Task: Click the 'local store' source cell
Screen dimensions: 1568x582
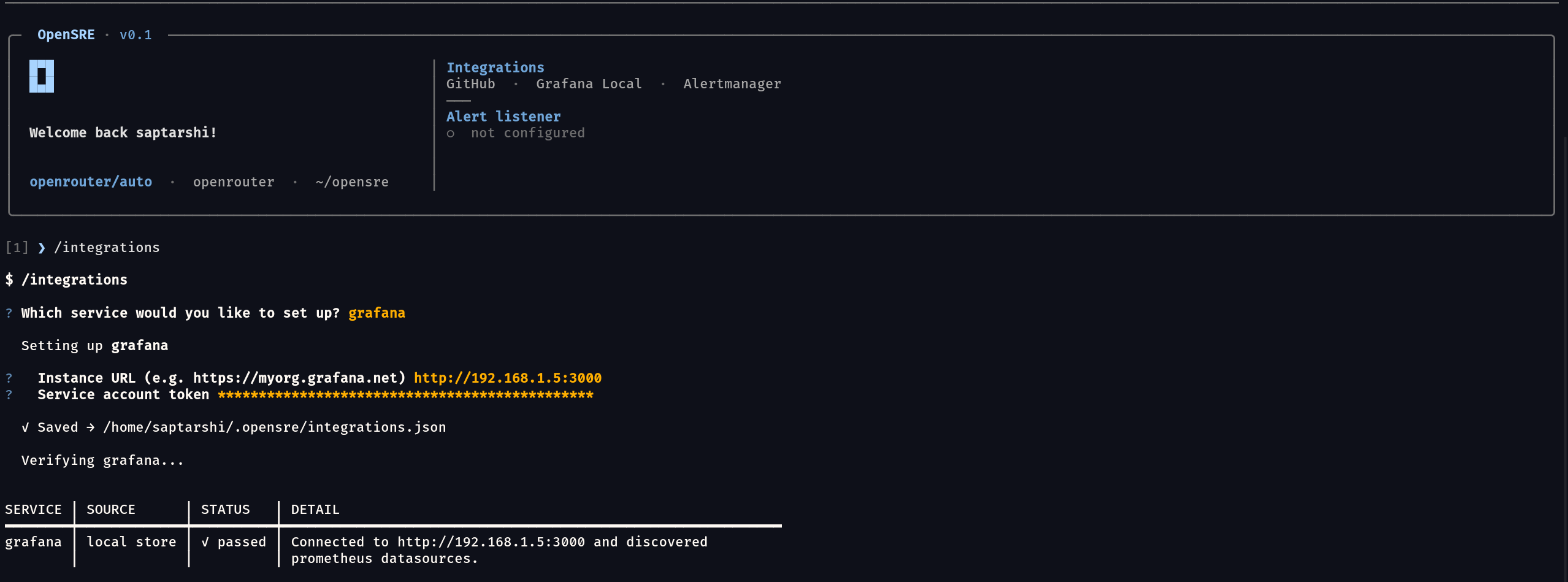Action: pyautogui.click(x=131, y=542)
